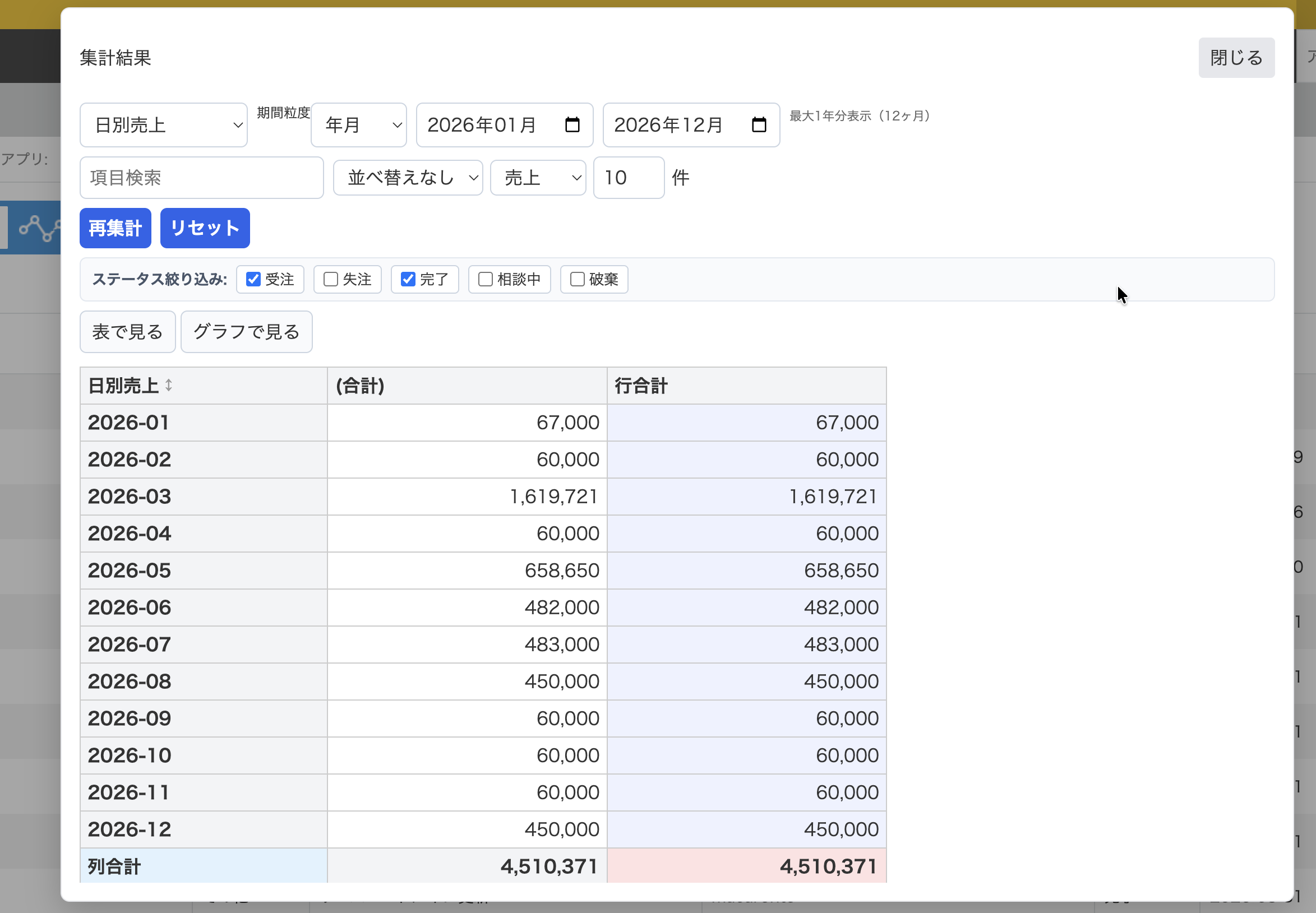Open the 並べ替えなし sort dropdown
Image resolution: width=1316 pixels, height=913 pixels.
pyautogui.click(x=408, y=178)
